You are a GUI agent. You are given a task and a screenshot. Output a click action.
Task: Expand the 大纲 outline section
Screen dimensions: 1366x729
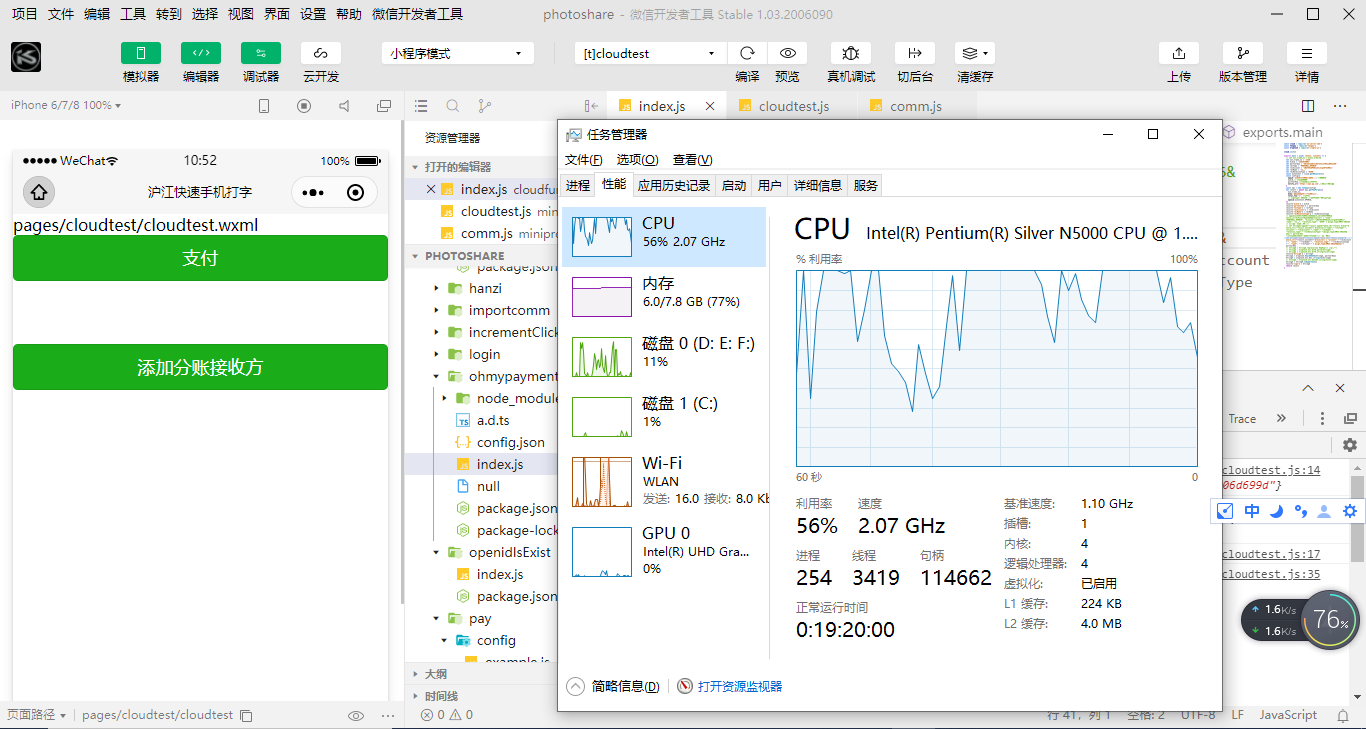(x=480, y=674)
